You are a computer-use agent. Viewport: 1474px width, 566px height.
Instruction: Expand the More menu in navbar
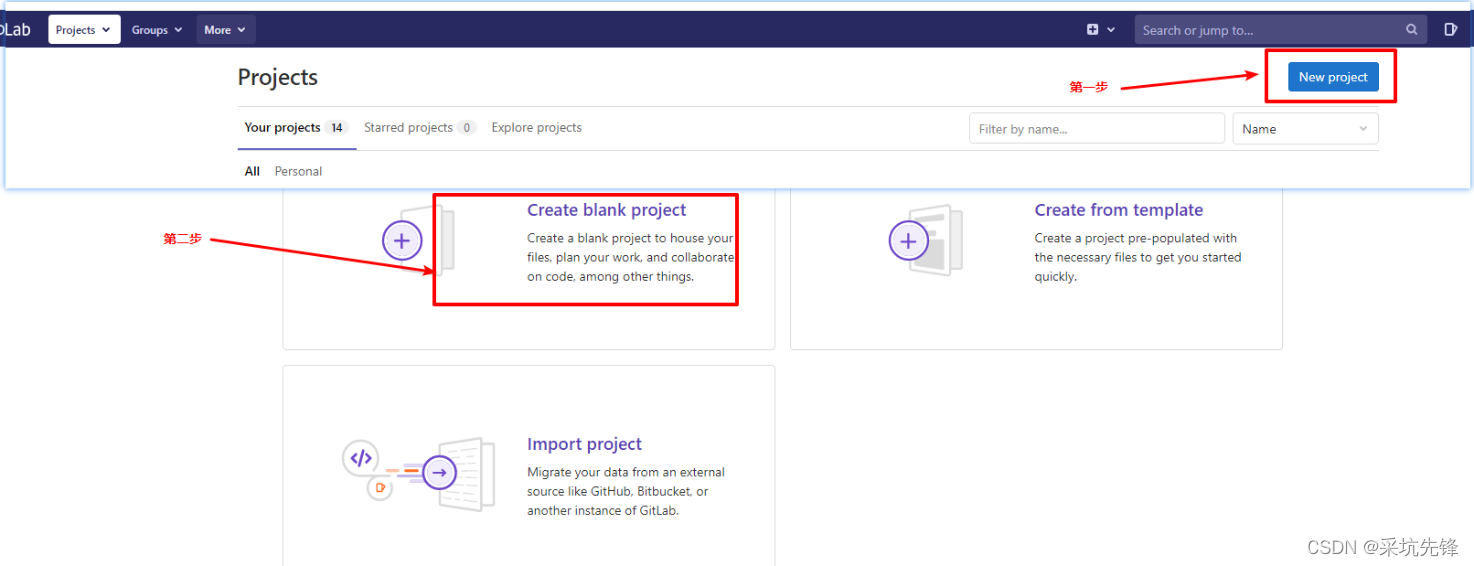tap(226, 30)
